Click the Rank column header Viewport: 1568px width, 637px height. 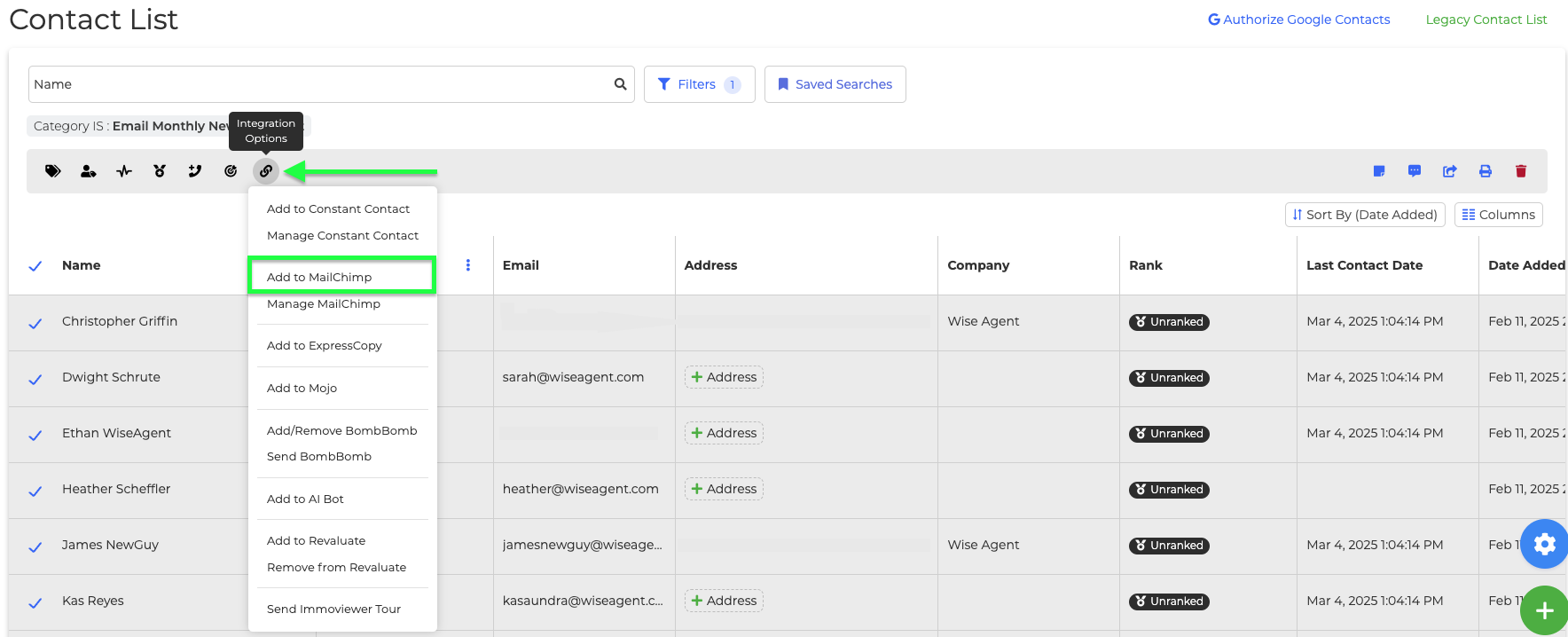(x=1146, y=265)
